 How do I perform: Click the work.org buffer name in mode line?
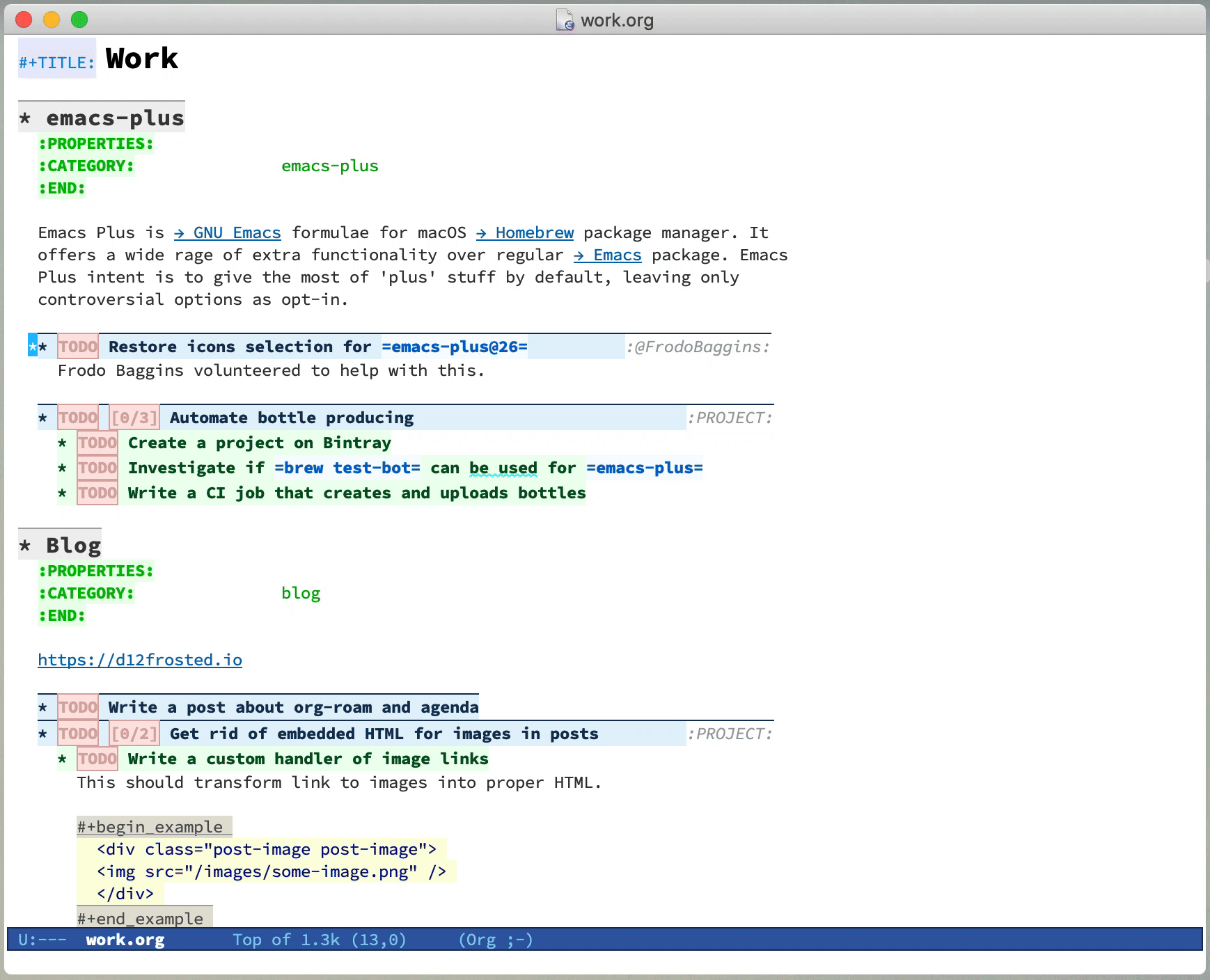click(125, 940)
